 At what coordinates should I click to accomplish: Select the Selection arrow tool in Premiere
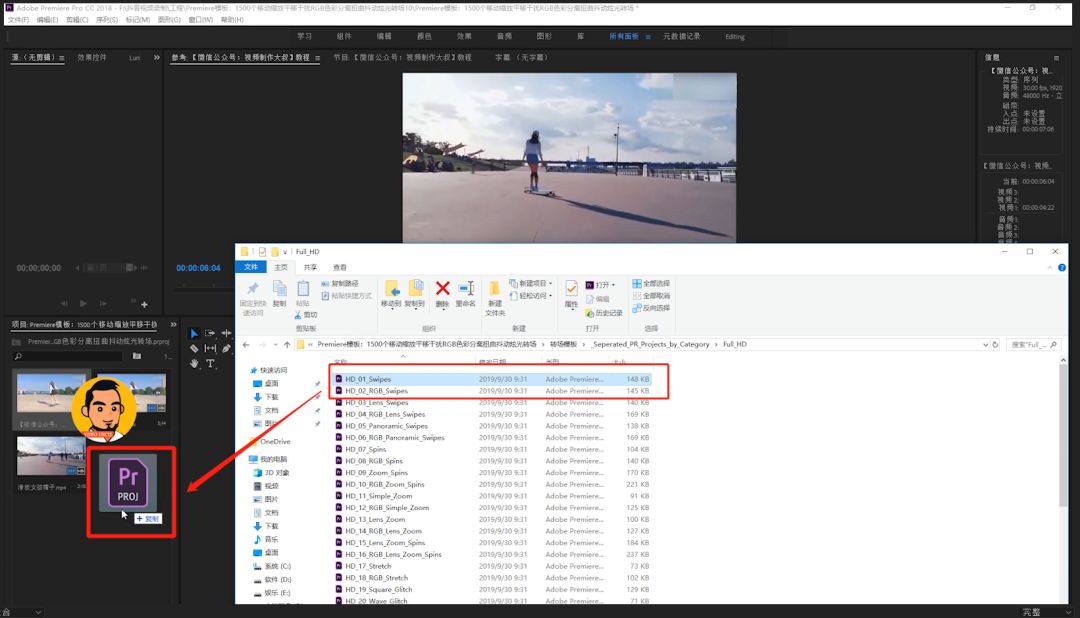pyautogui.click(x=194, y=333)
